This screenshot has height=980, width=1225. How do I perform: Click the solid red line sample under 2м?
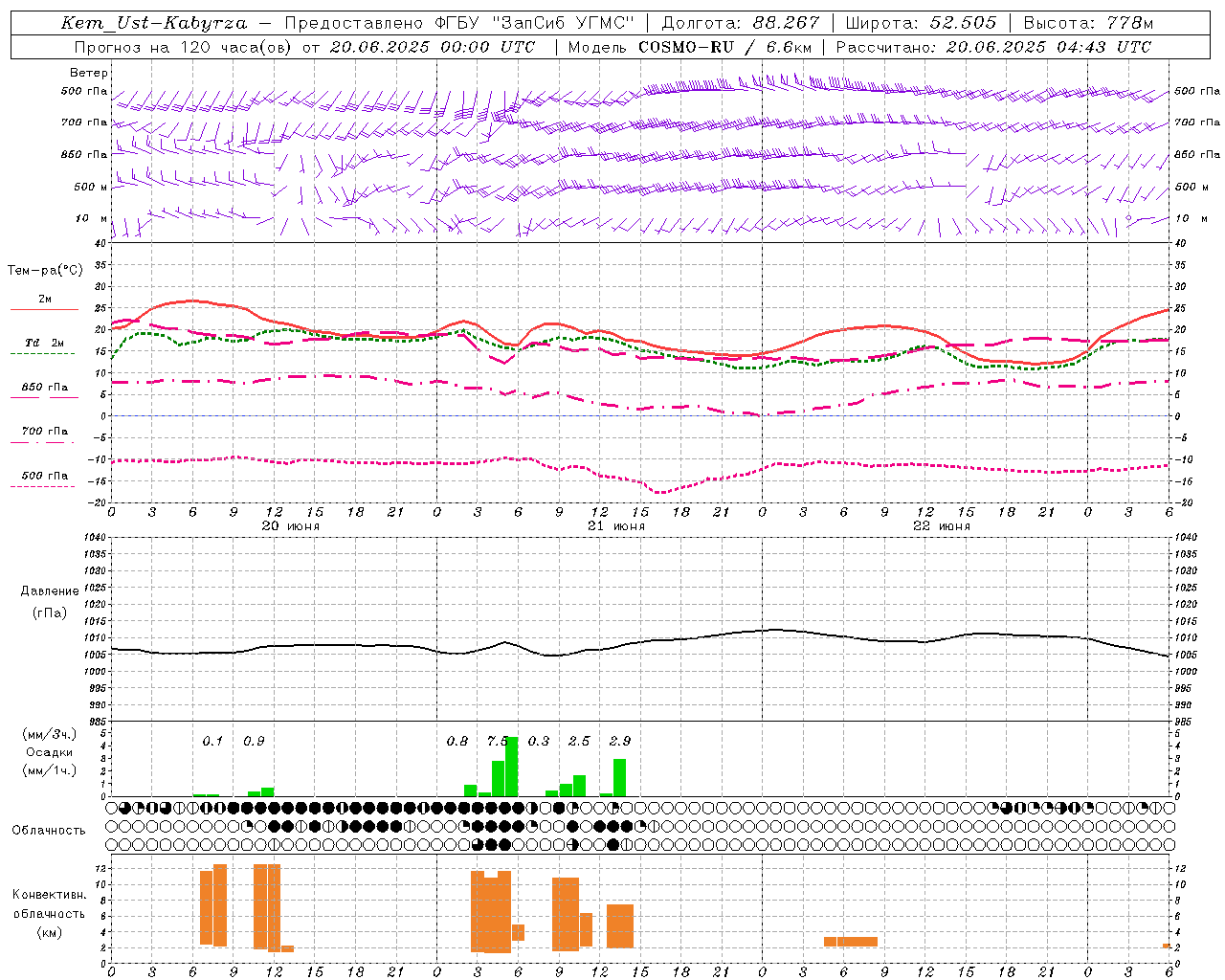click(44, 310)
